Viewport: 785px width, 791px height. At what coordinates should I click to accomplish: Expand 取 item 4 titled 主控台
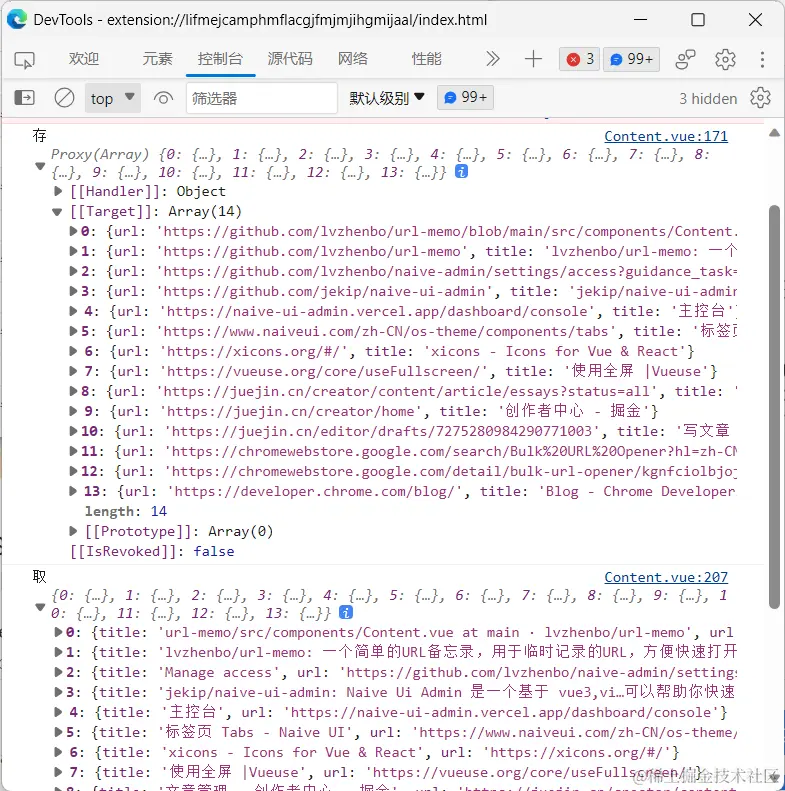tap(59, 712)
